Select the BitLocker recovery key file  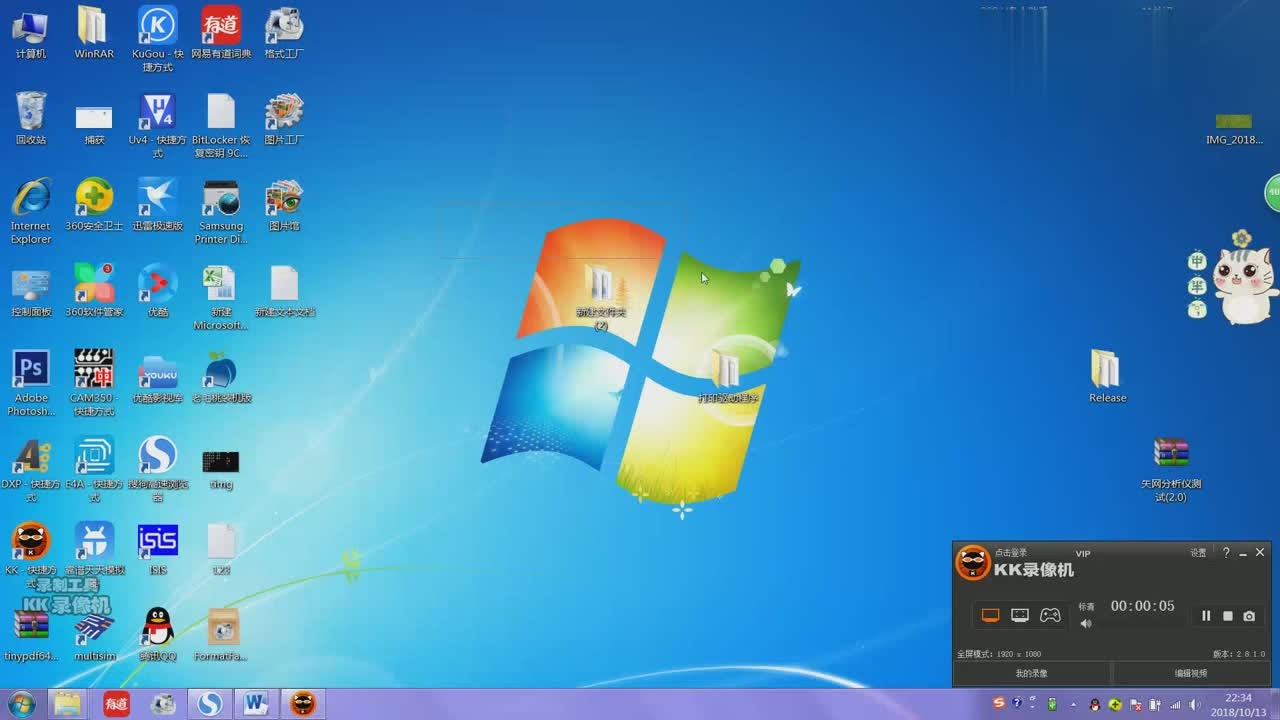221,126
